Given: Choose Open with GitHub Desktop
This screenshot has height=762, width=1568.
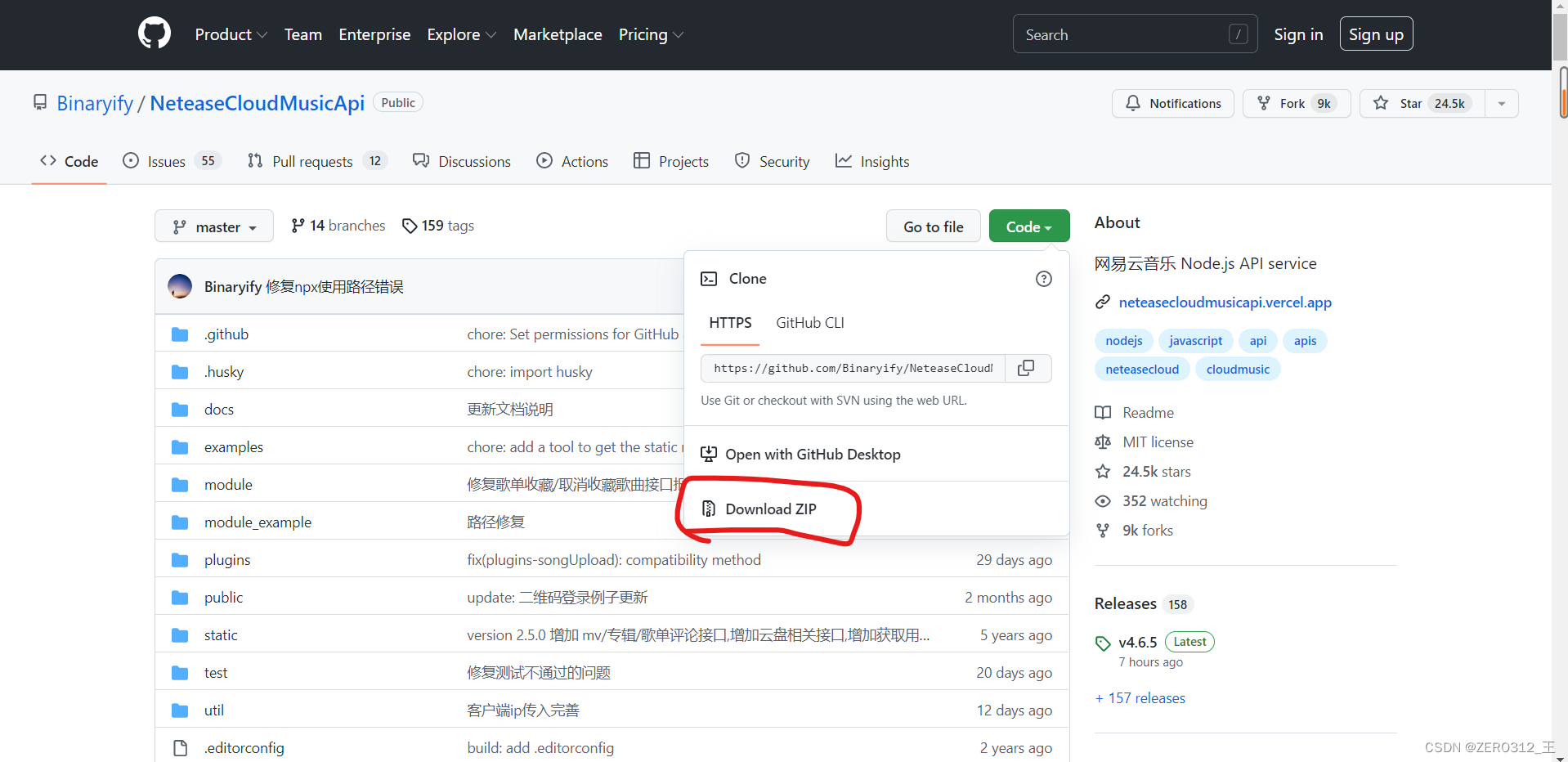Looking at the screenshot, I should point(801,455).
